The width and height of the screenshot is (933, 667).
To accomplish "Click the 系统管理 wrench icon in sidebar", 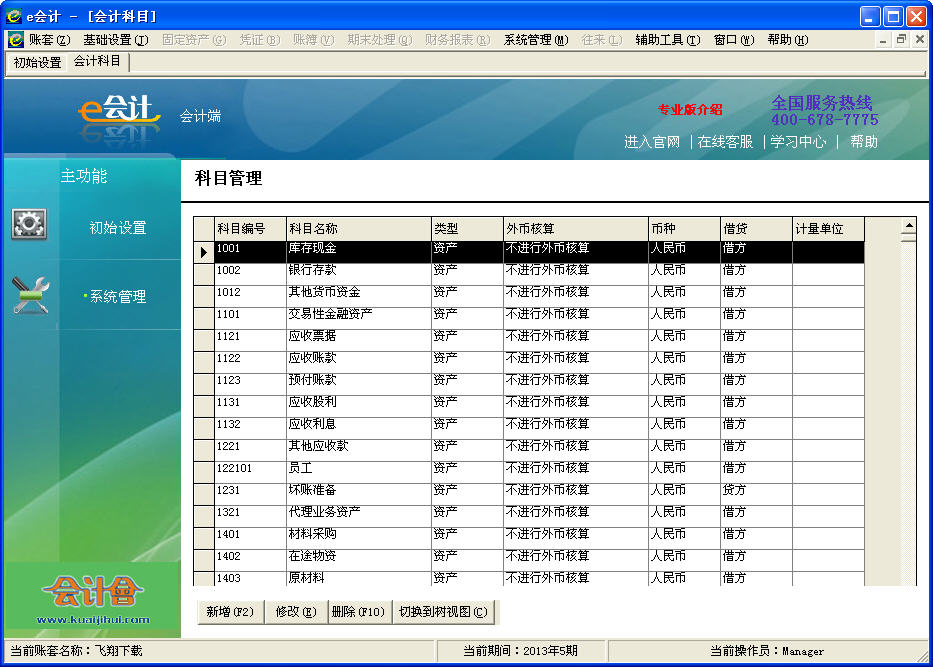I will pyautogui.click(x=29, y=291).
